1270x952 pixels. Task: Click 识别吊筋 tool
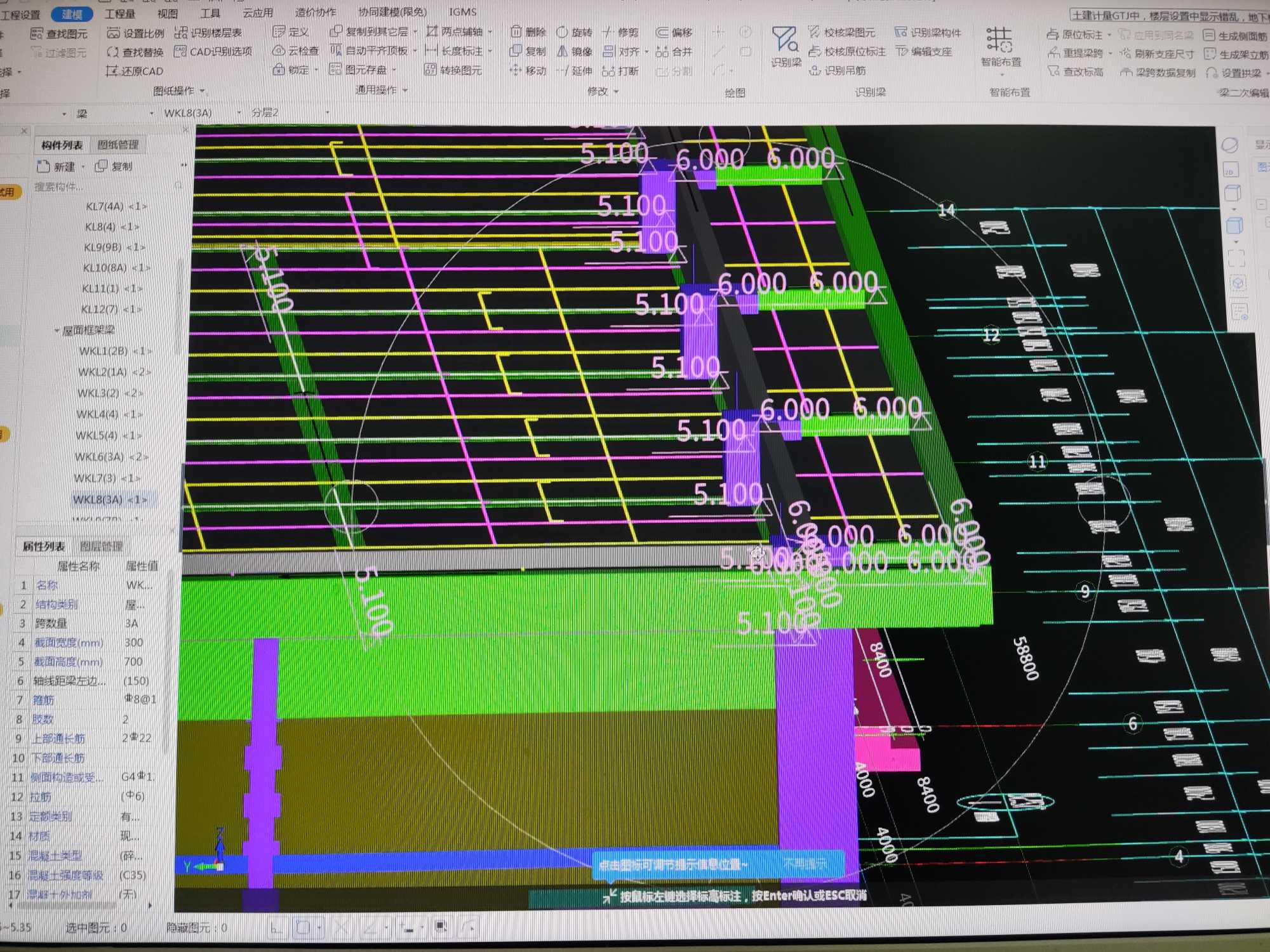coord(838,70)
